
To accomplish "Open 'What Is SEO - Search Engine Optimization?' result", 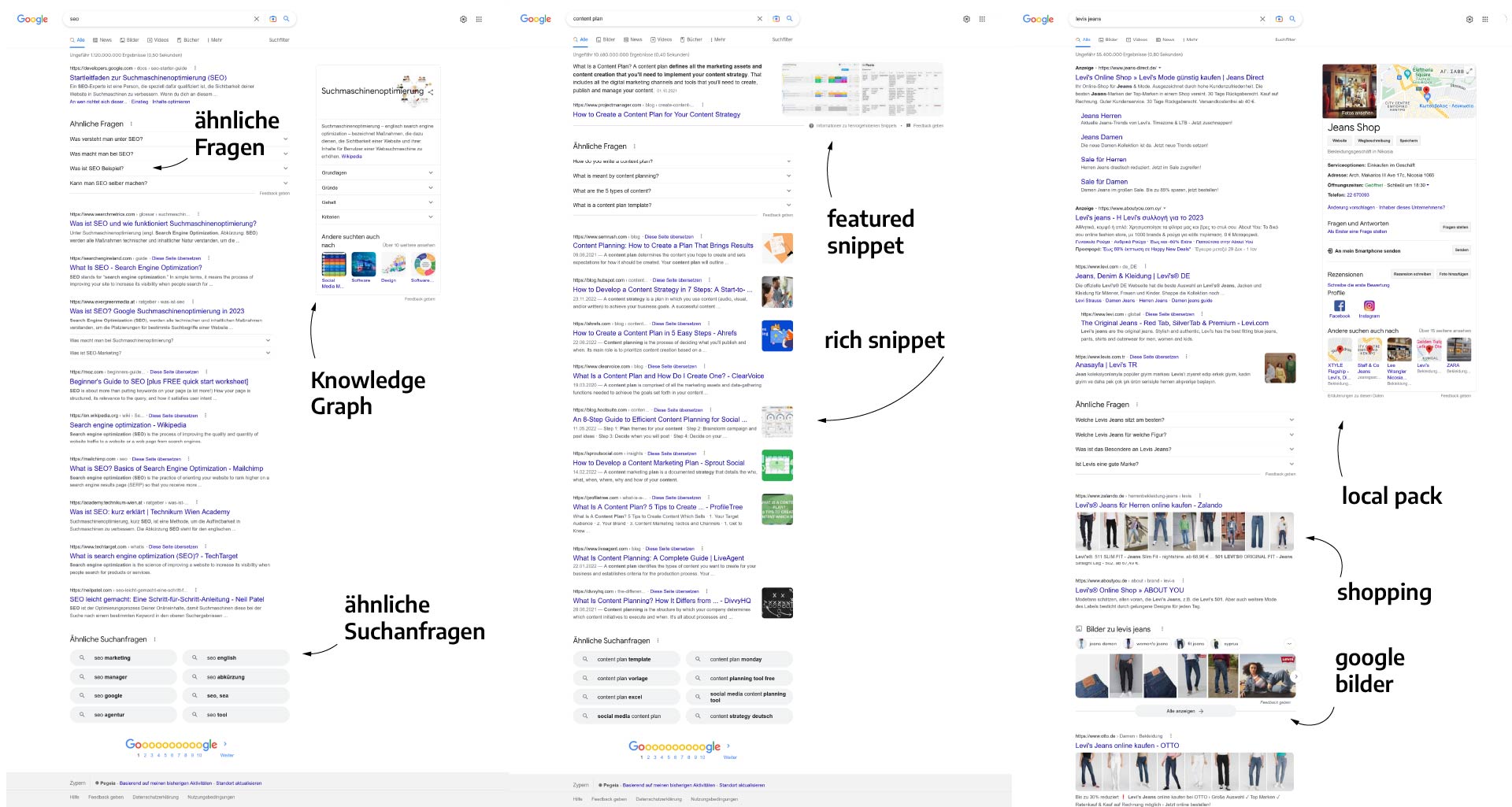I will point(135,268).
